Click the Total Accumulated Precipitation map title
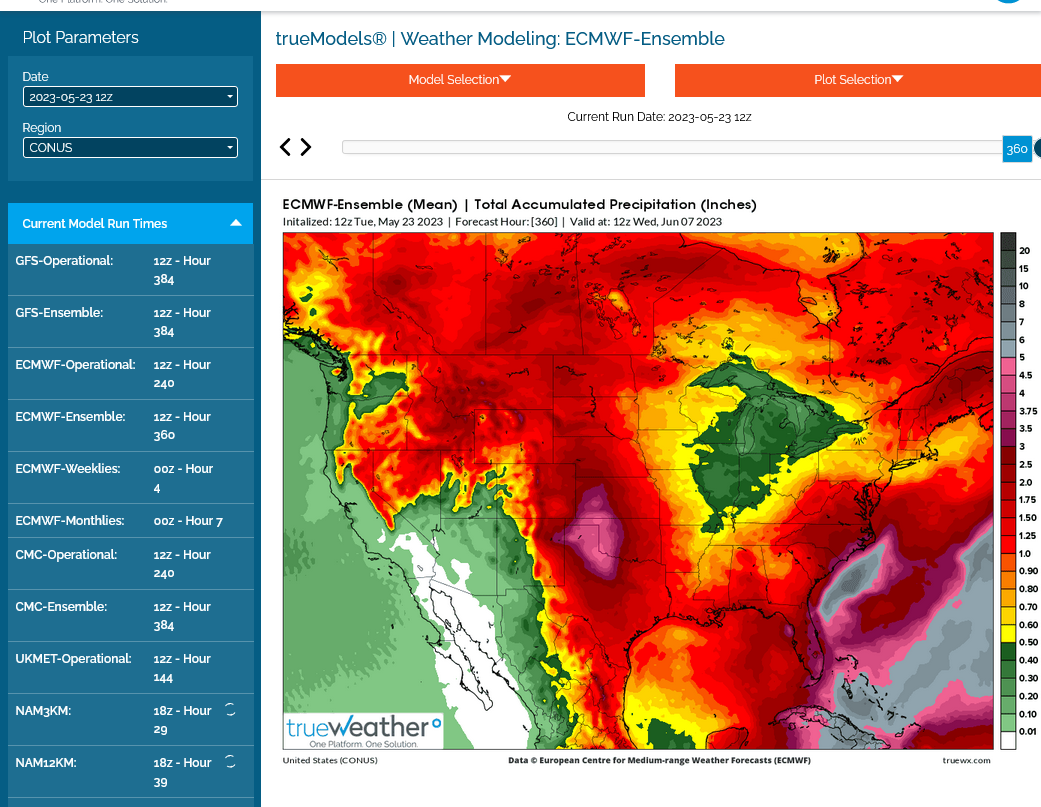This screenshot has width=1041, height=807. pyautogui.click(x=519, y=204)
